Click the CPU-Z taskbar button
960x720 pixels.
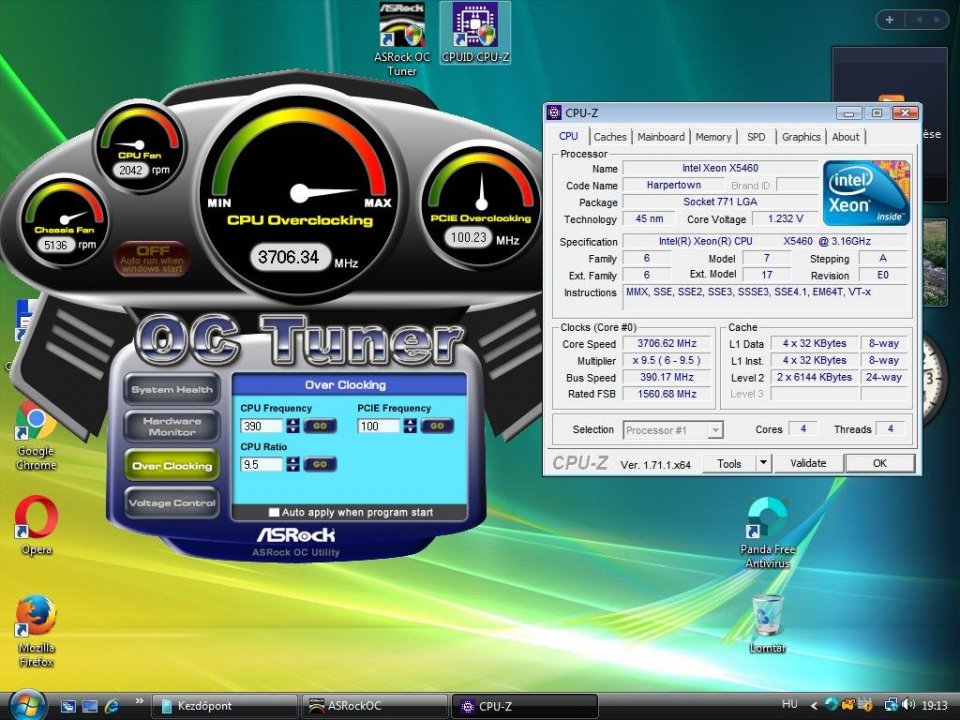[x=525, y=706]
